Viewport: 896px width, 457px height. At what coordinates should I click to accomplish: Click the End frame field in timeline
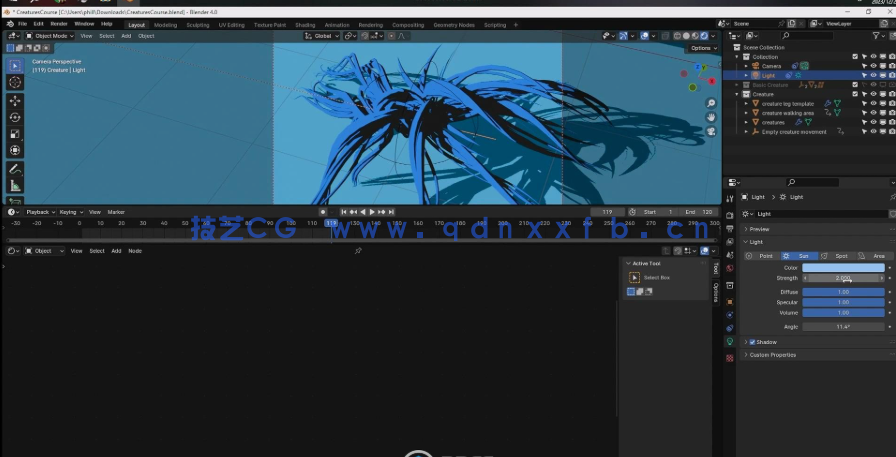[700, 212]
